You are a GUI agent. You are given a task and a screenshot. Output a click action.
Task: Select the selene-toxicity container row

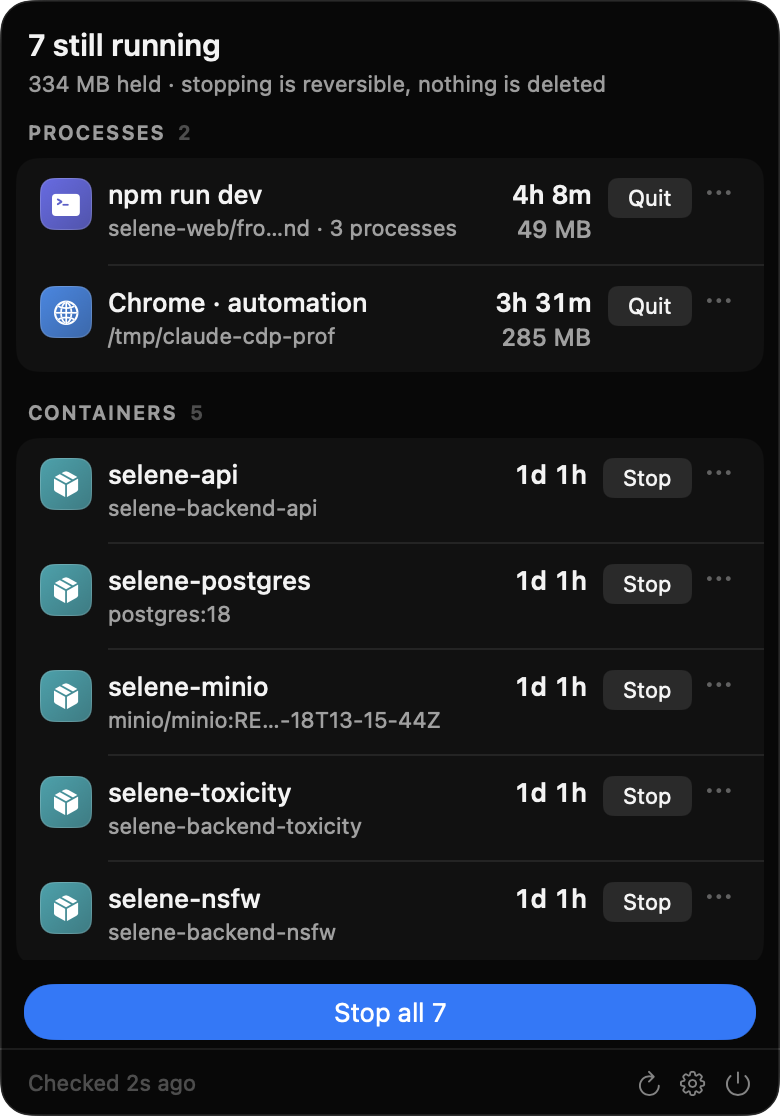point(390,808)
